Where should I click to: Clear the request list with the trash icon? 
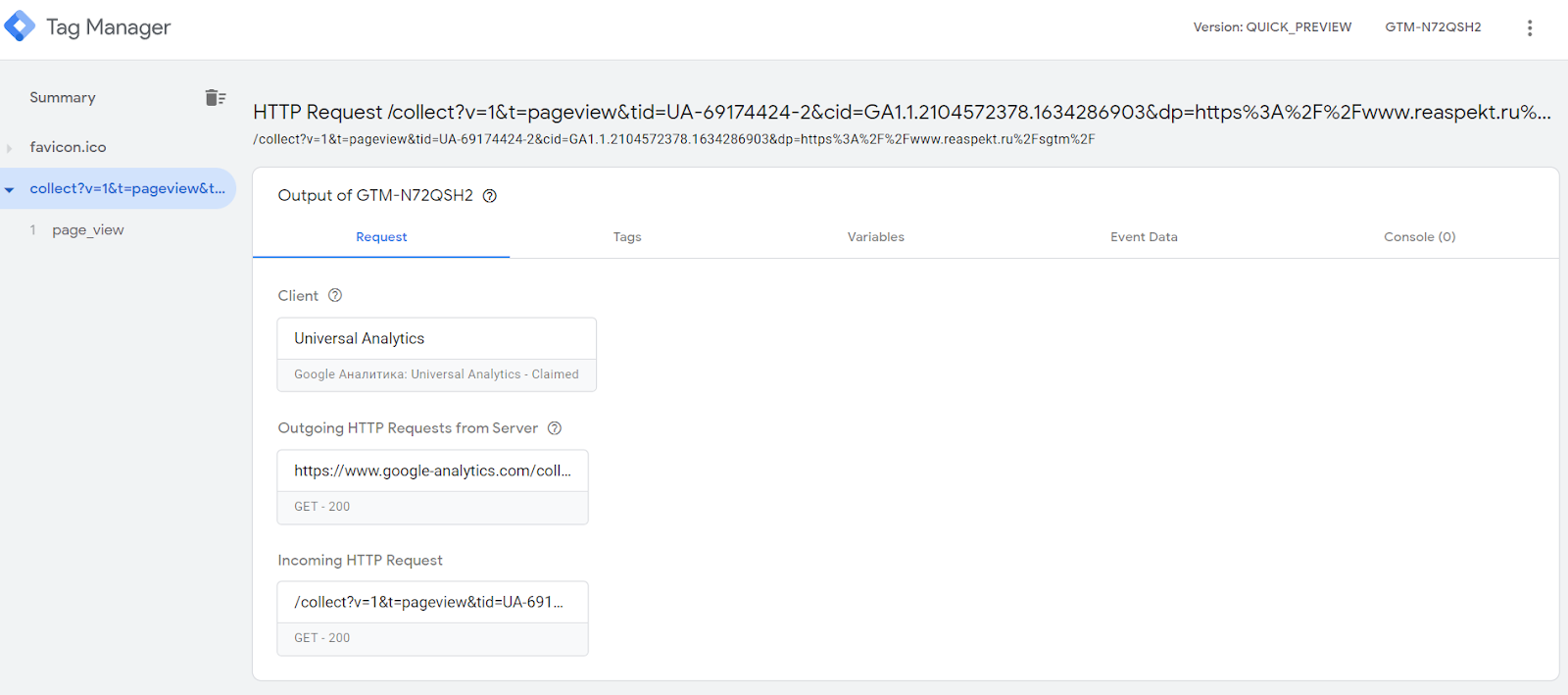coord(215,97)
